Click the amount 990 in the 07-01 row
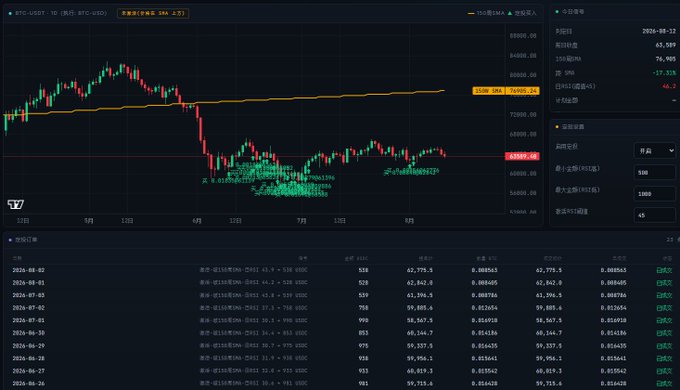680x390 pixels. click(363, 320)
